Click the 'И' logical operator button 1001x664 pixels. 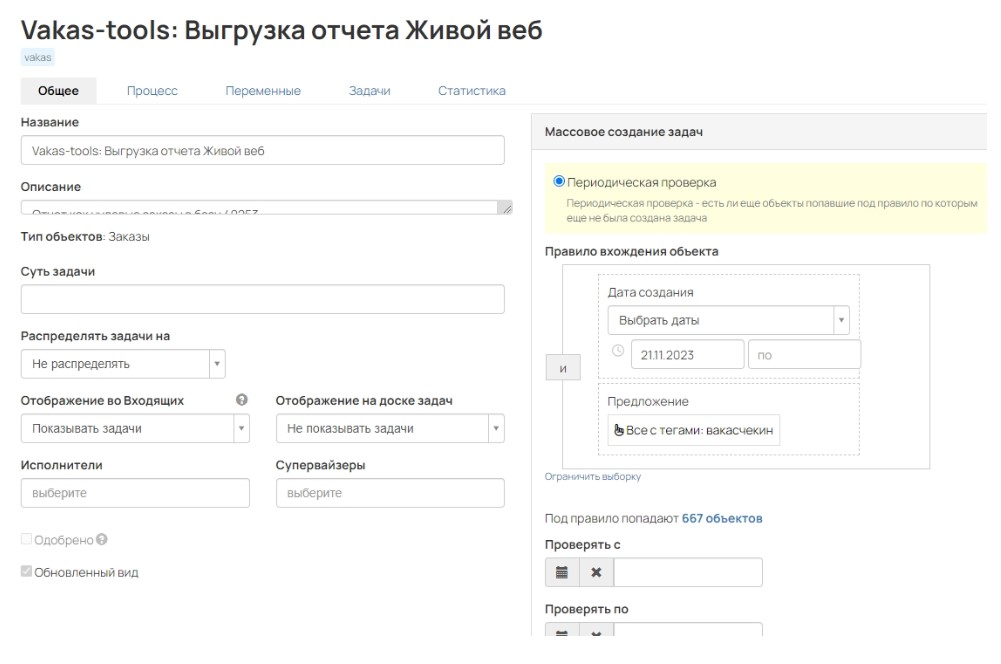pos(563,369)
